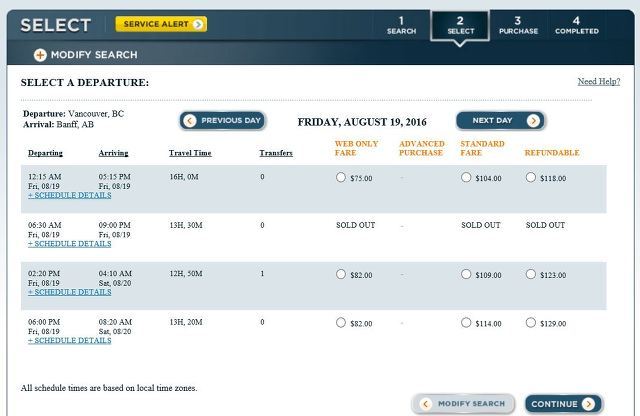Select $129.00 refundable fare for 06:00 PM
Viewport: 640px width, 416px height.
531,323
